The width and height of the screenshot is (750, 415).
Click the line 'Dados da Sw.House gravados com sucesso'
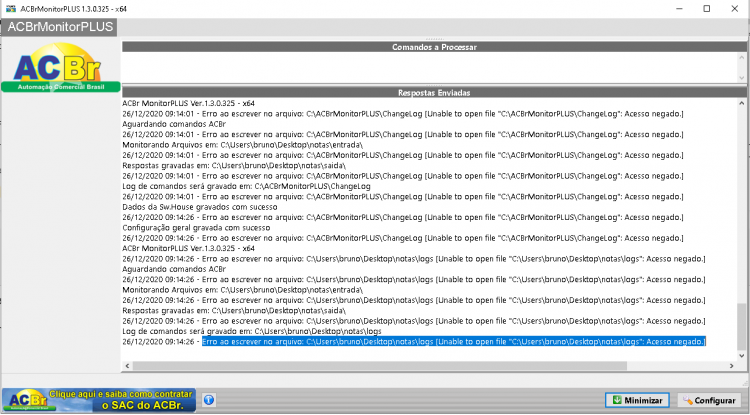click(x=200, y=207)
